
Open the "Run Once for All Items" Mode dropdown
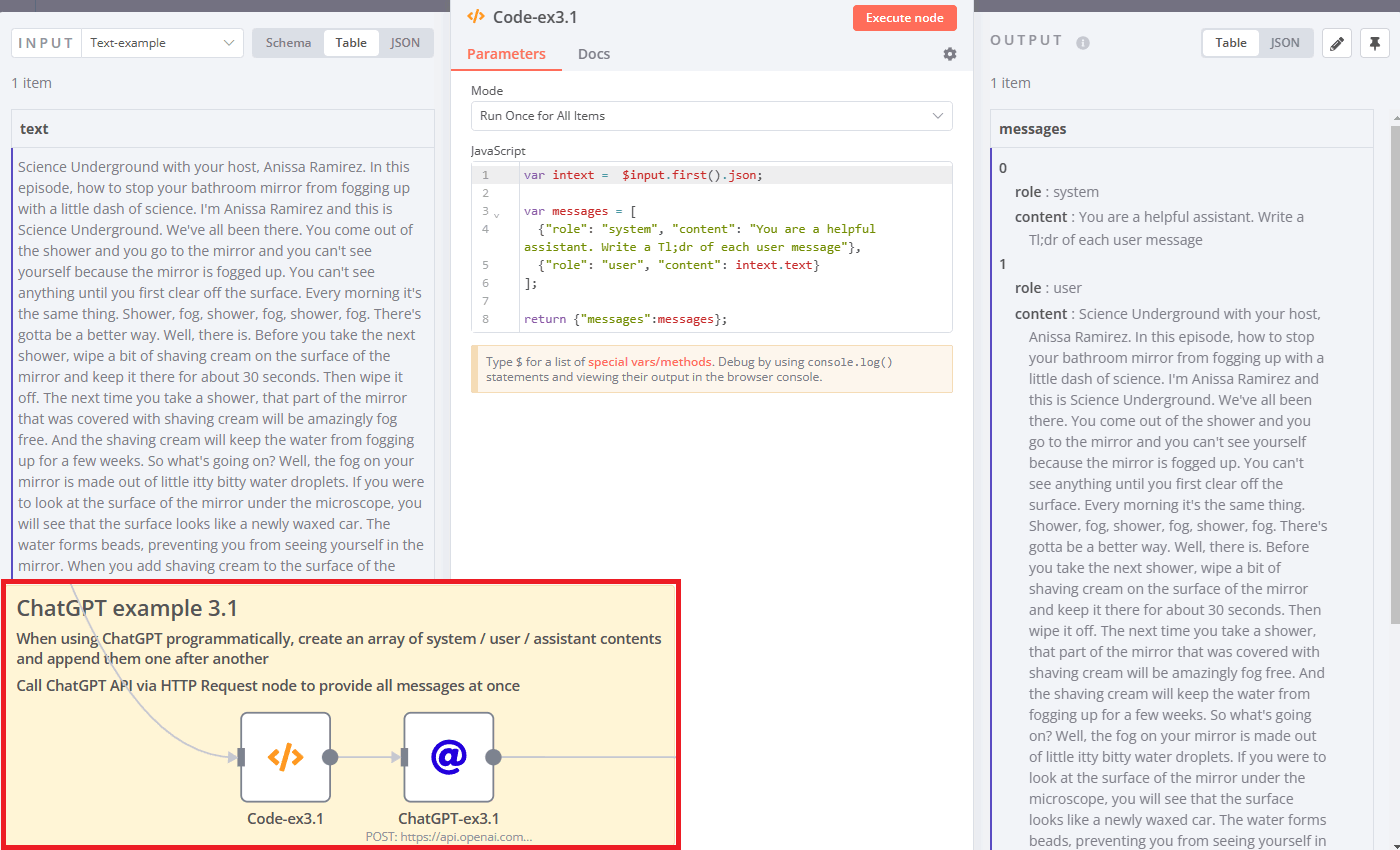711,116
